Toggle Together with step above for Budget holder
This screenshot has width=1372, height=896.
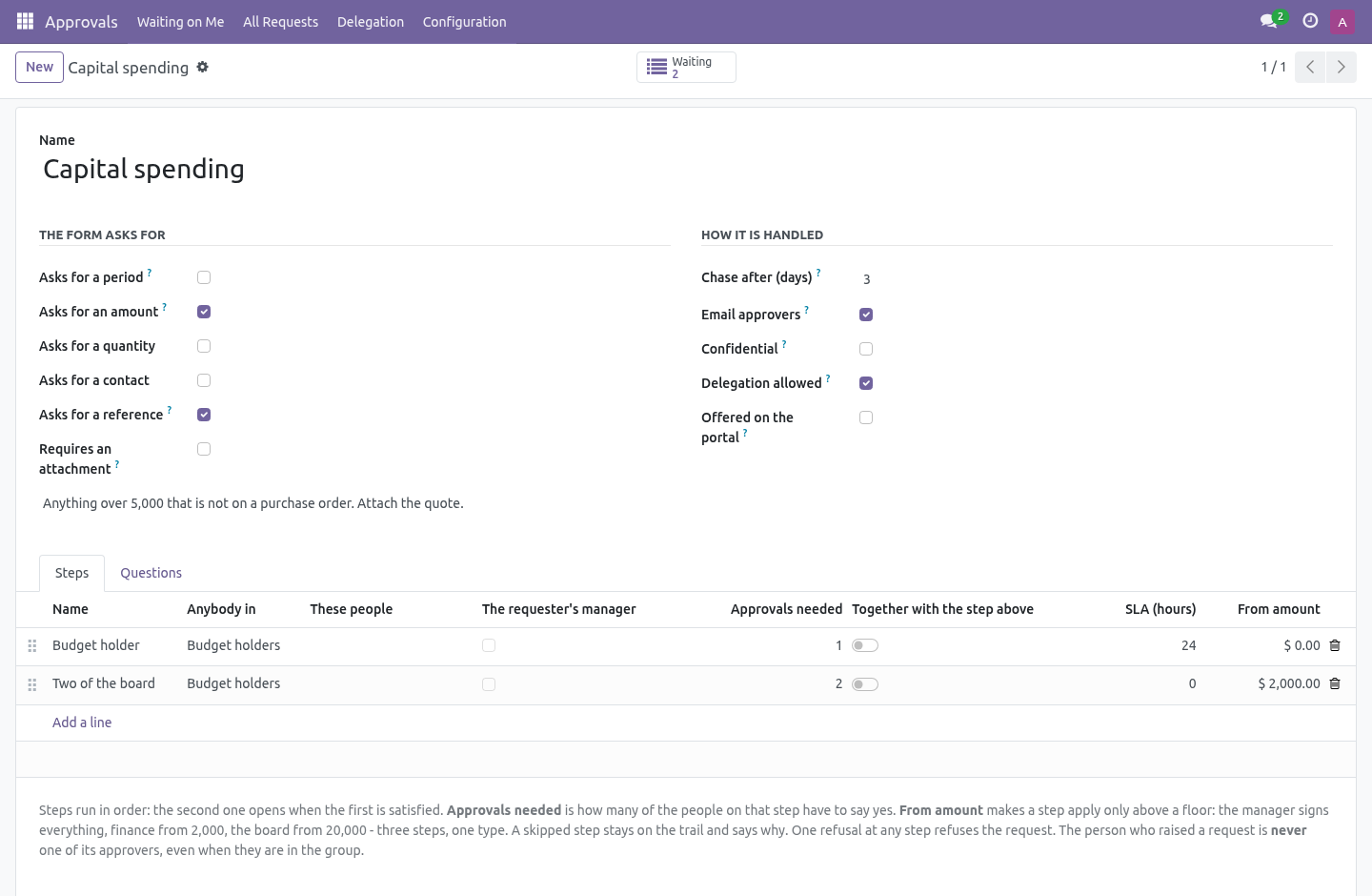(865, 645)
